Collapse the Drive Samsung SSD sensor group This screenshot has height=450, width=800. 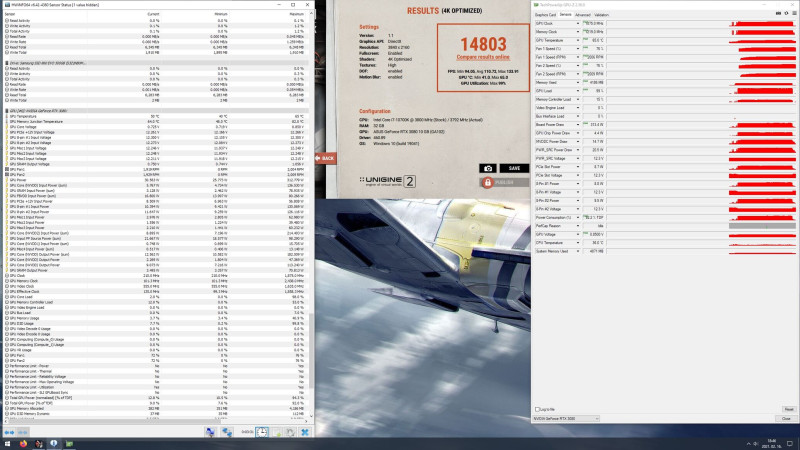7,63
